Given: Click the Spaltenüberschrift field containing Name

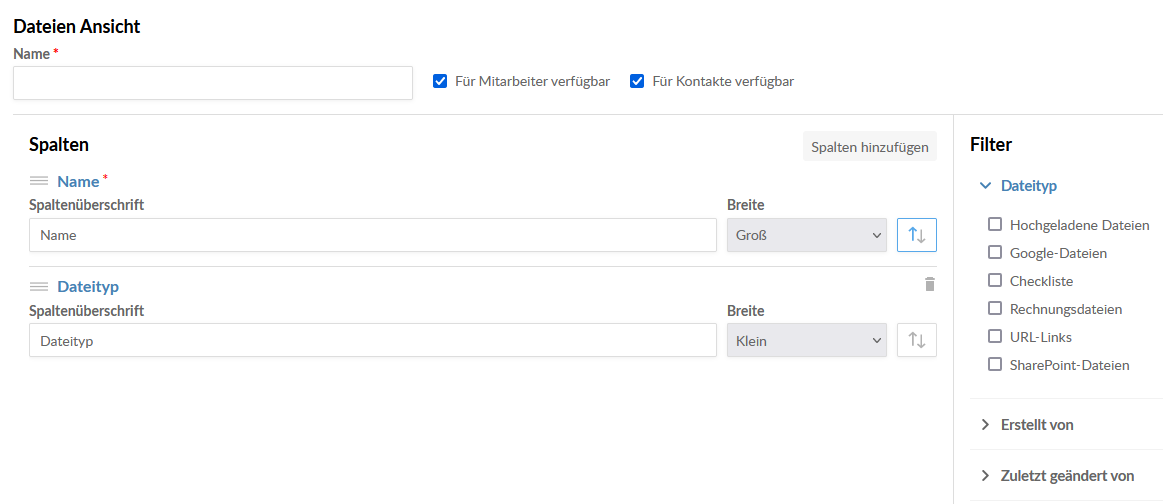Looking at the screenshot, I should pyautogui.click(x=373, y=235).
